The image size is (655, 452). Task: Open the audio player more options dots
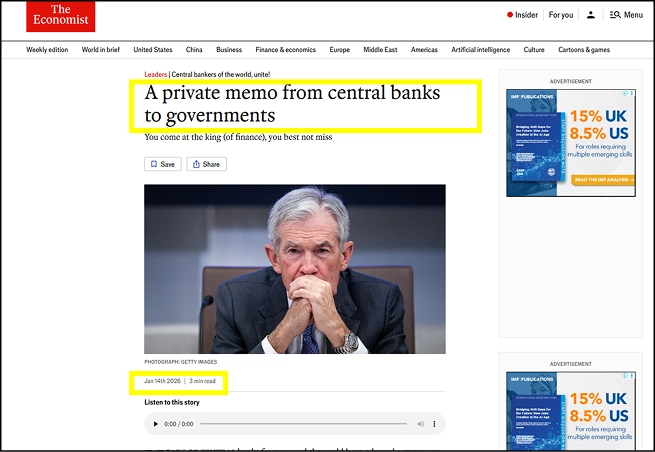tap(434, 424)
